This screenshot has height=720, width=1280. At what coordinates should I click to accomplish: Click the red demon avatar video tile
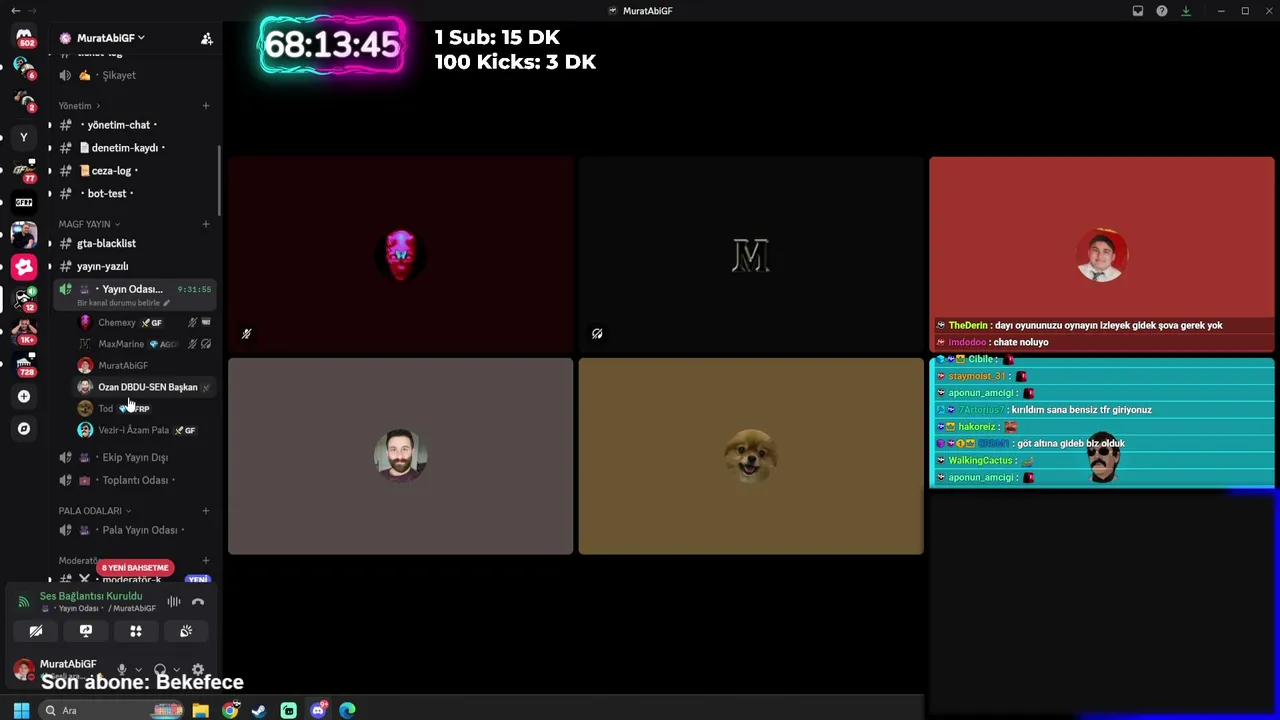400,255
